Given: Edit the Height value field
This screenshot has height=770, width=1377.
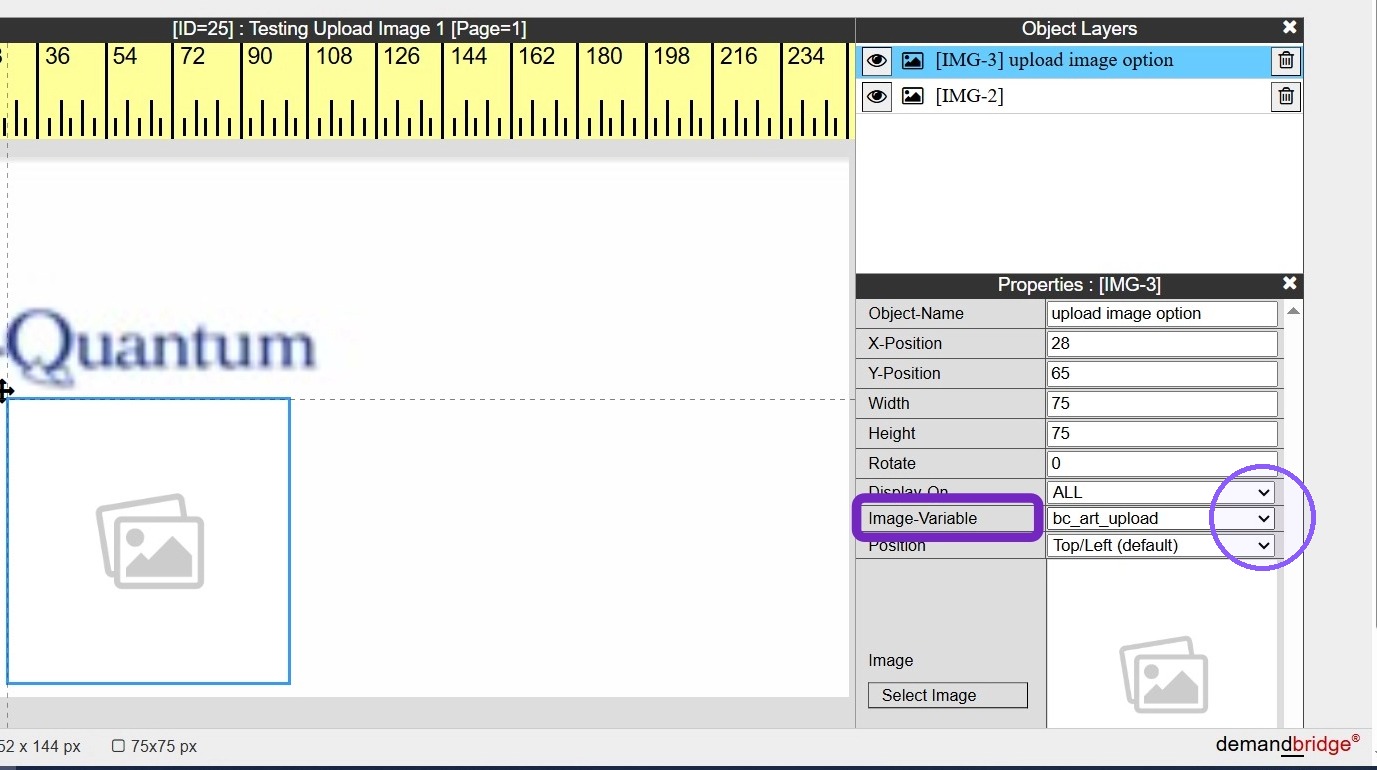Looking at the screenshot, I should point(1162,433).
